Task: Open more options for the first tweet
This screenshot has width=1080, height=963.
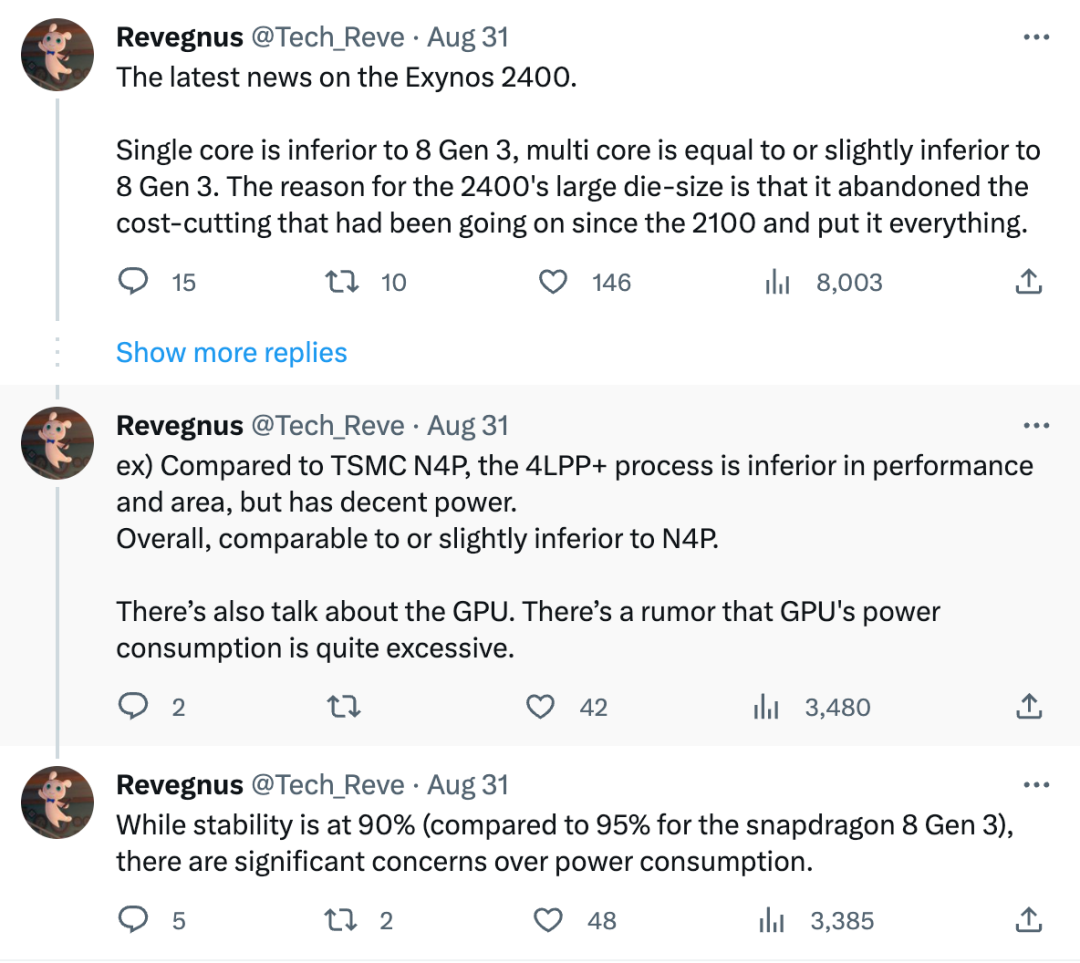Action: tap(1036, 38)
